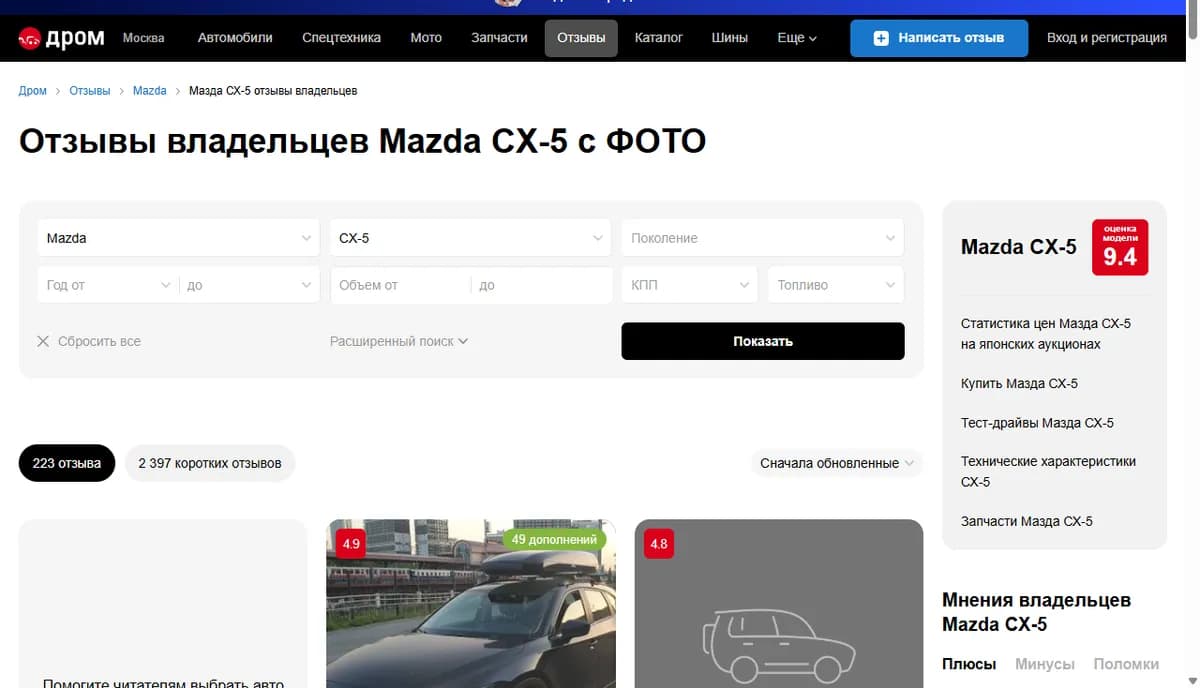The image size is (1200, 688).
Task: Go to Дром breadcrumb
Action: [33, 91]
